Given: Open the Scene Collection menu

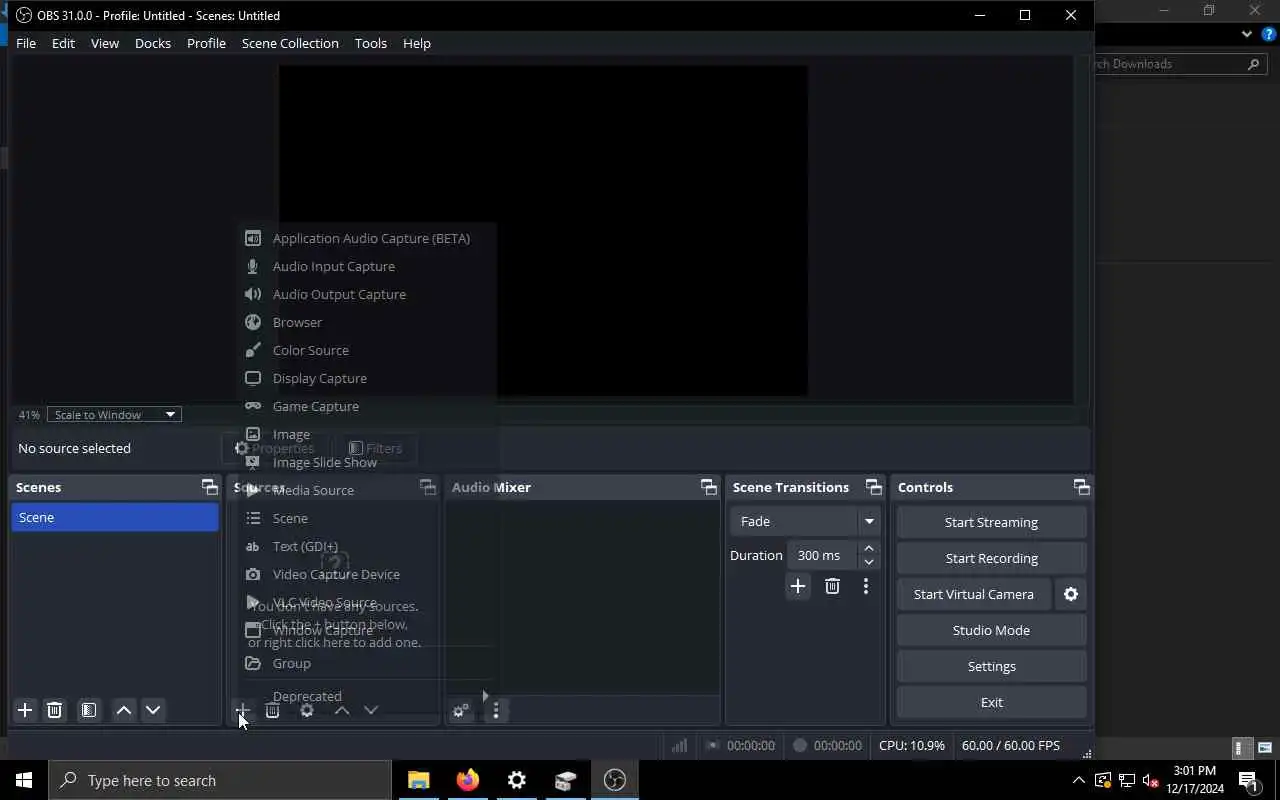Looking at the screenshot, I should 290,43.
